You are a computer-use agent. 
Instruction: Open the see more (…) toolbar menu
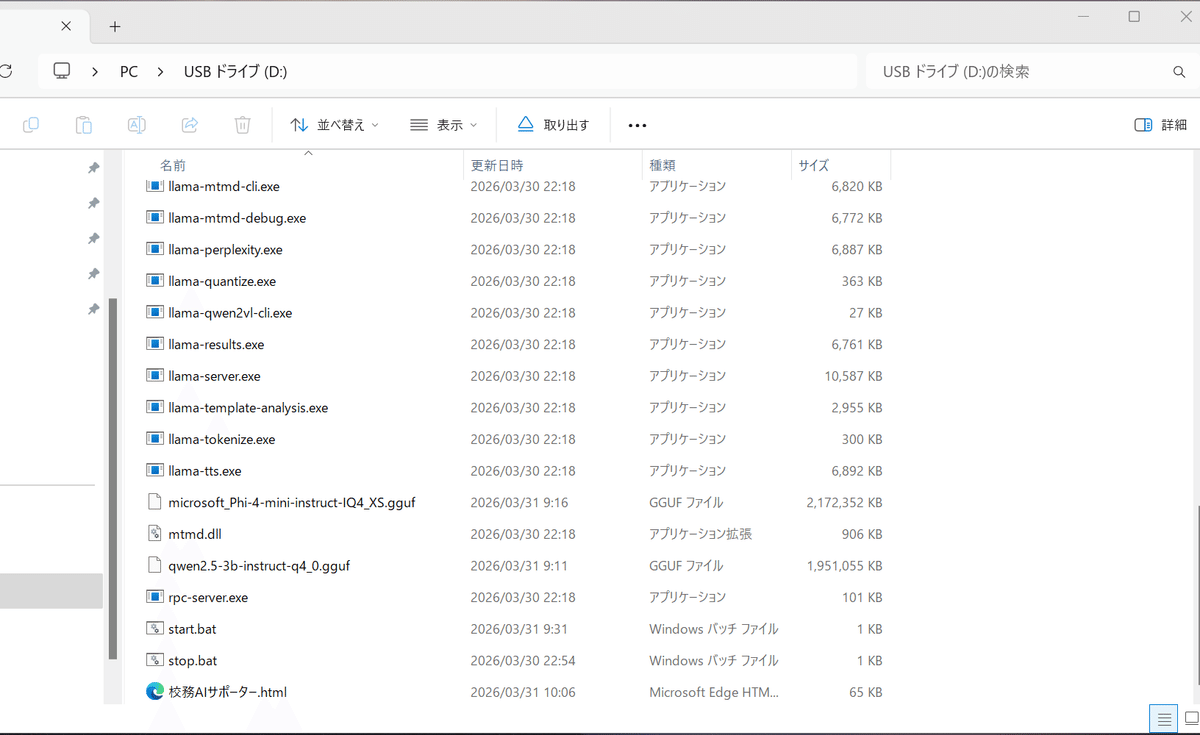point(637,126)
